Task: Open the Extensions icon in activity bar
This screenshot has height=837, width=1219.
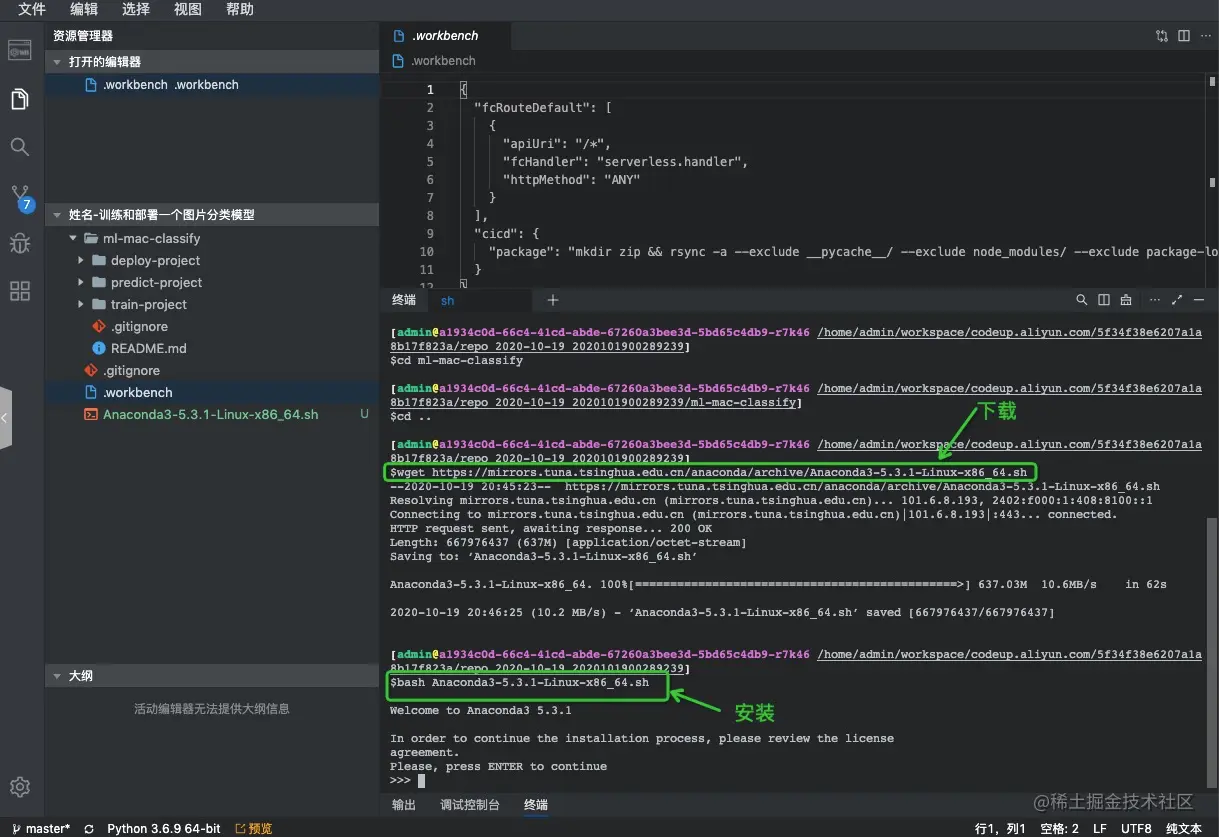Action: click(19, 291)
